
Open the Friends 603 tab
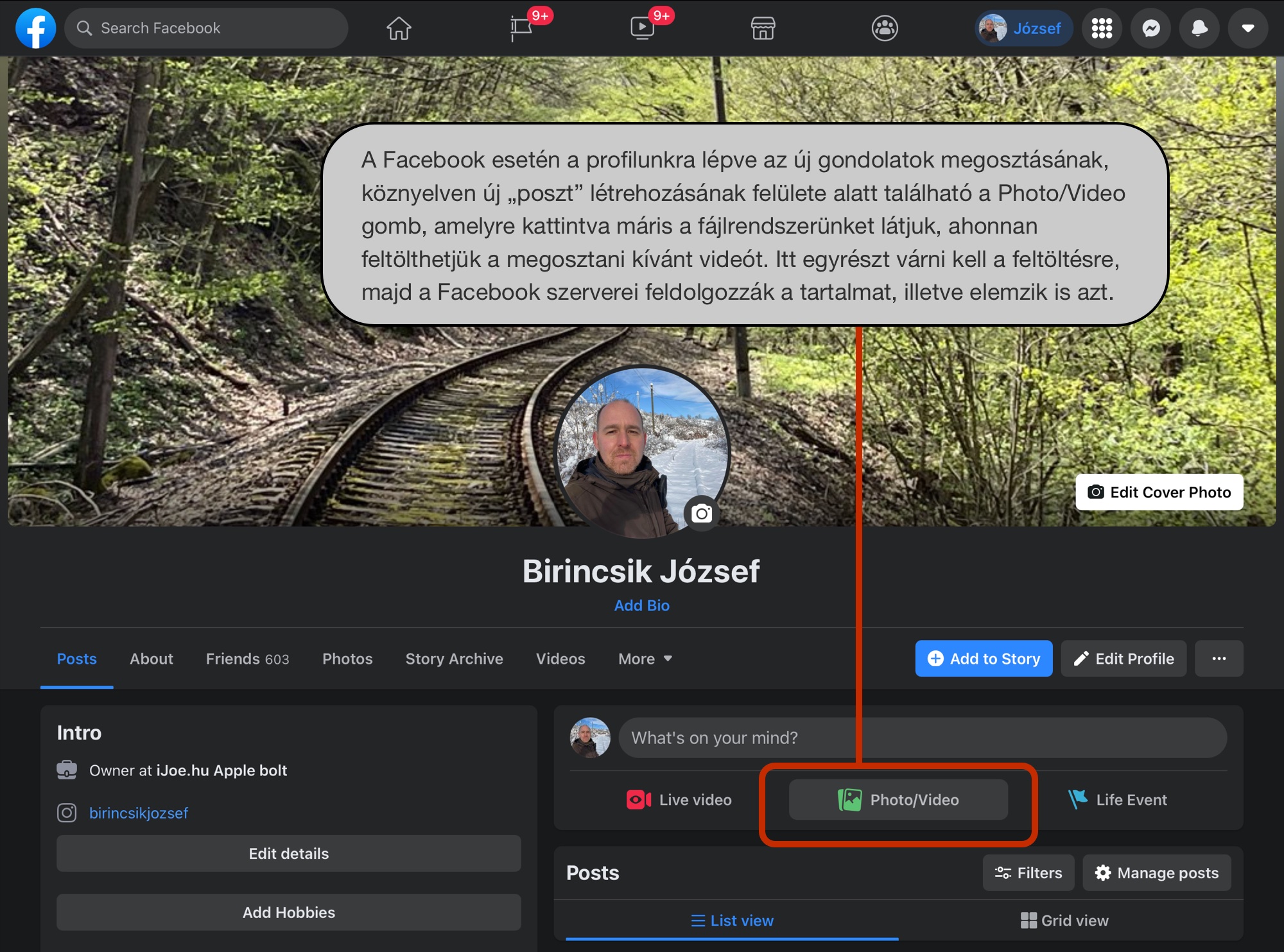(248, 659)
